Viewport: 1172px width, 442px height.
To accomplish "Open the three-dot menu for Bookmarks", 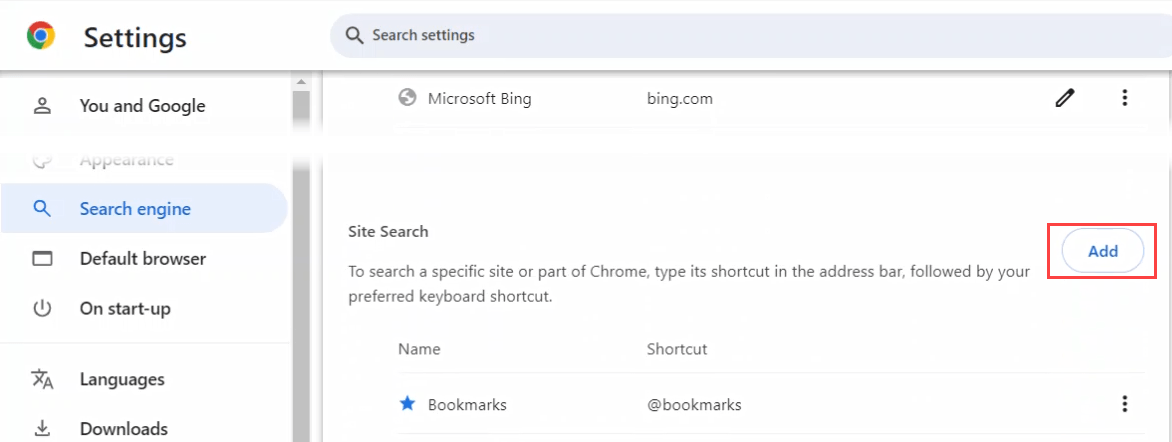I will click(x=1125, y=404).
